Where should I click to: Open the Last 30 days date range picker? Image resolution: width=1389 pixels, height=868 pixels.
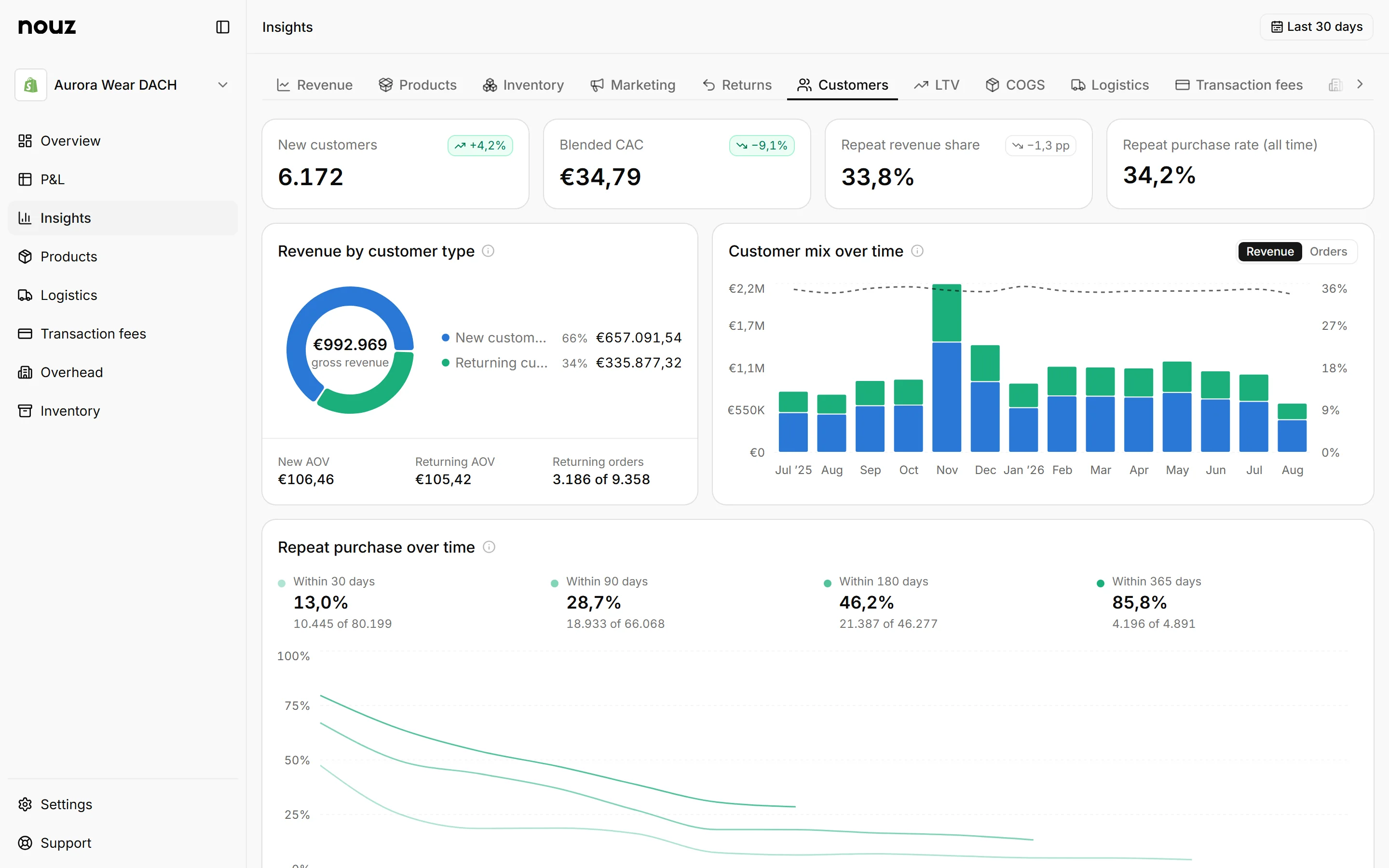(1316, 27)
